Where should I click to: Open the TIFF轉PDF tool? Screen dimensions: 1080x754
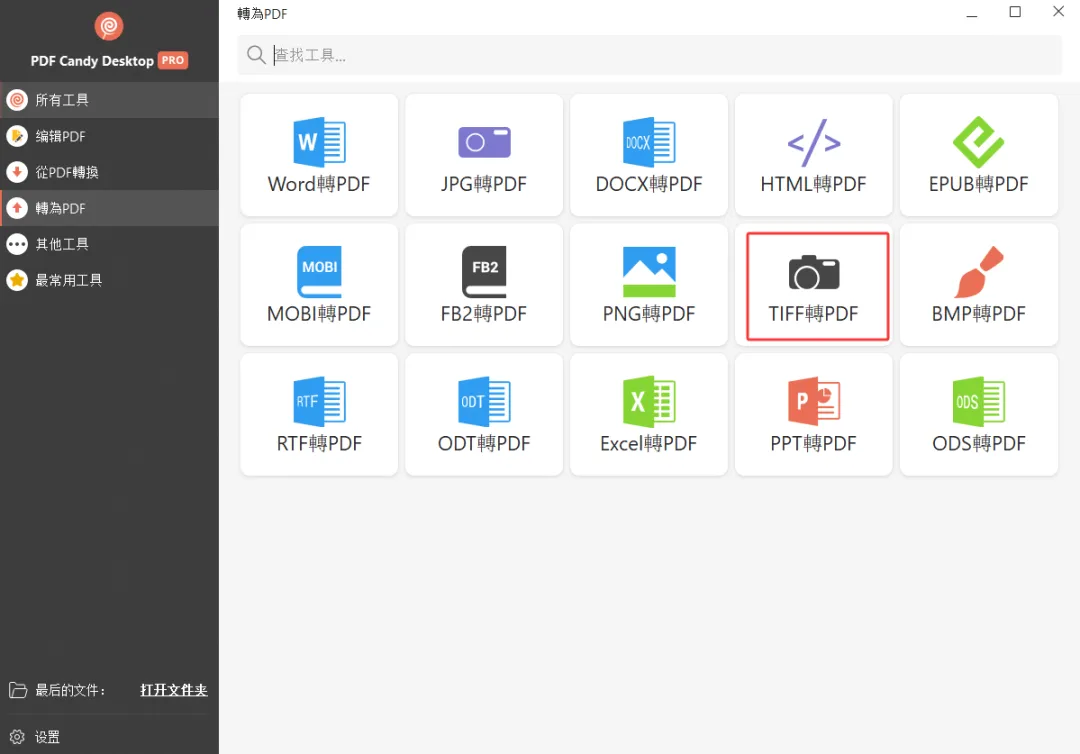(813, 284)
